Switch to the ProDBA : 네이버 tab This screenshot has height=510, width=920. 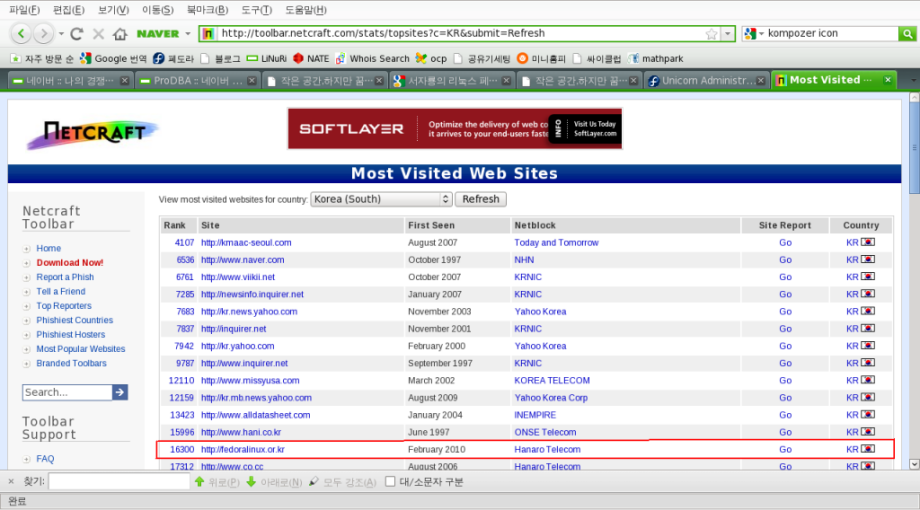point(198,81)
